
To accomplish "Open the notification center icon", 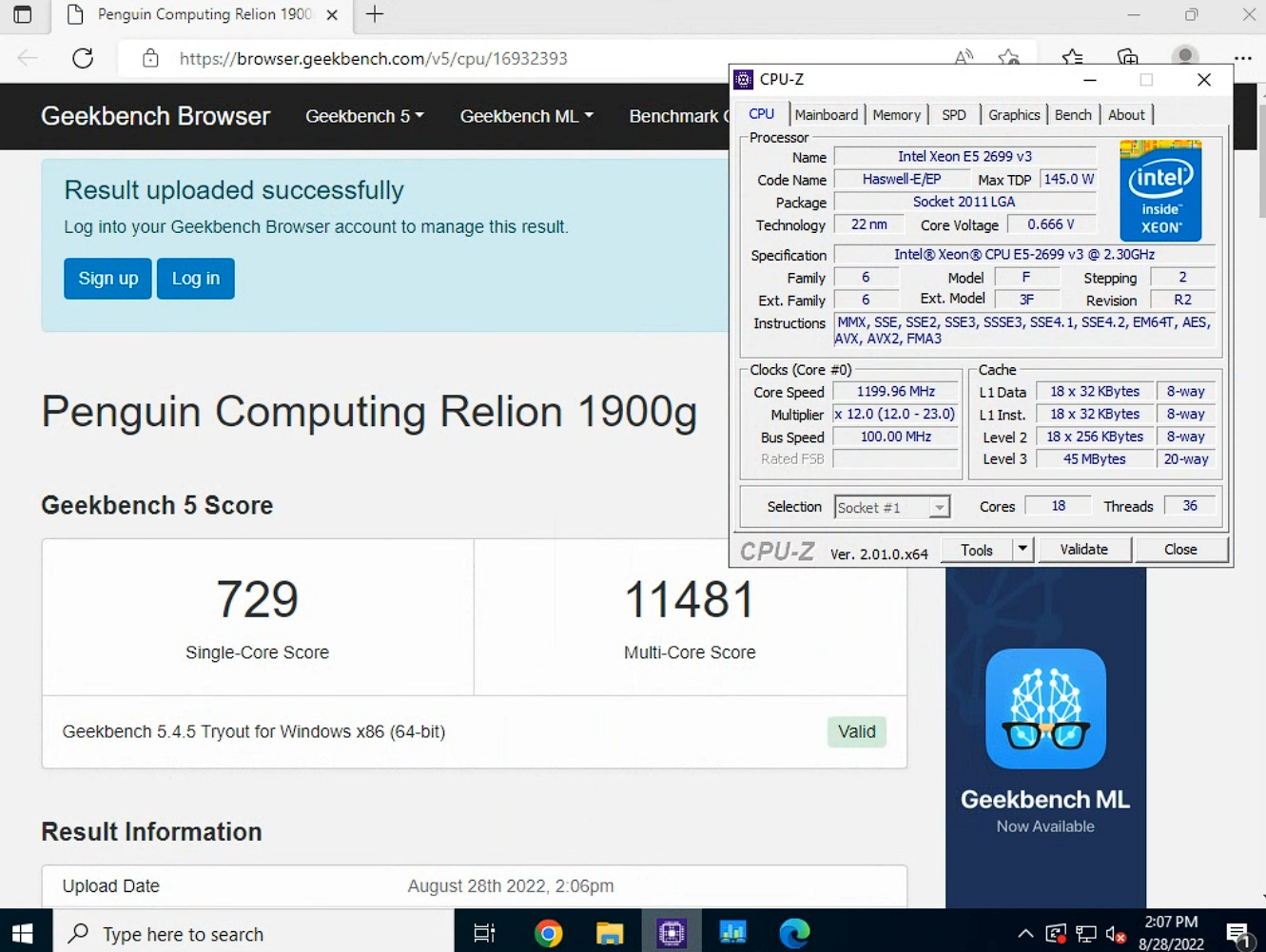I will [1237, 934].
